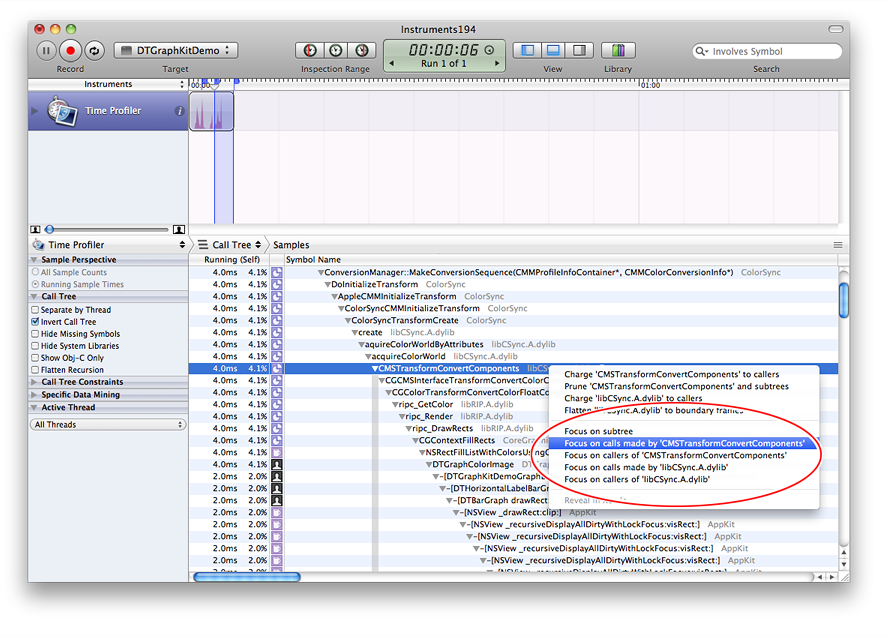
Task: Open the All Threads popup menu
Action: pos(109,425)
